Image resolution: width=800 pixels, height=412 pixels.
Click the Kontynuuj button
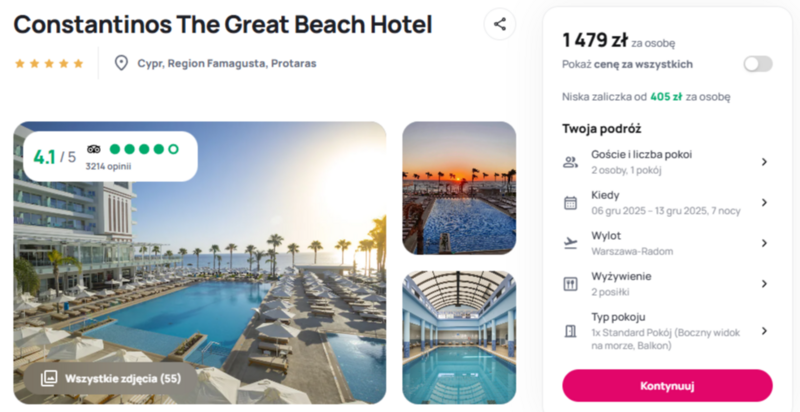(x=667, y=385)
